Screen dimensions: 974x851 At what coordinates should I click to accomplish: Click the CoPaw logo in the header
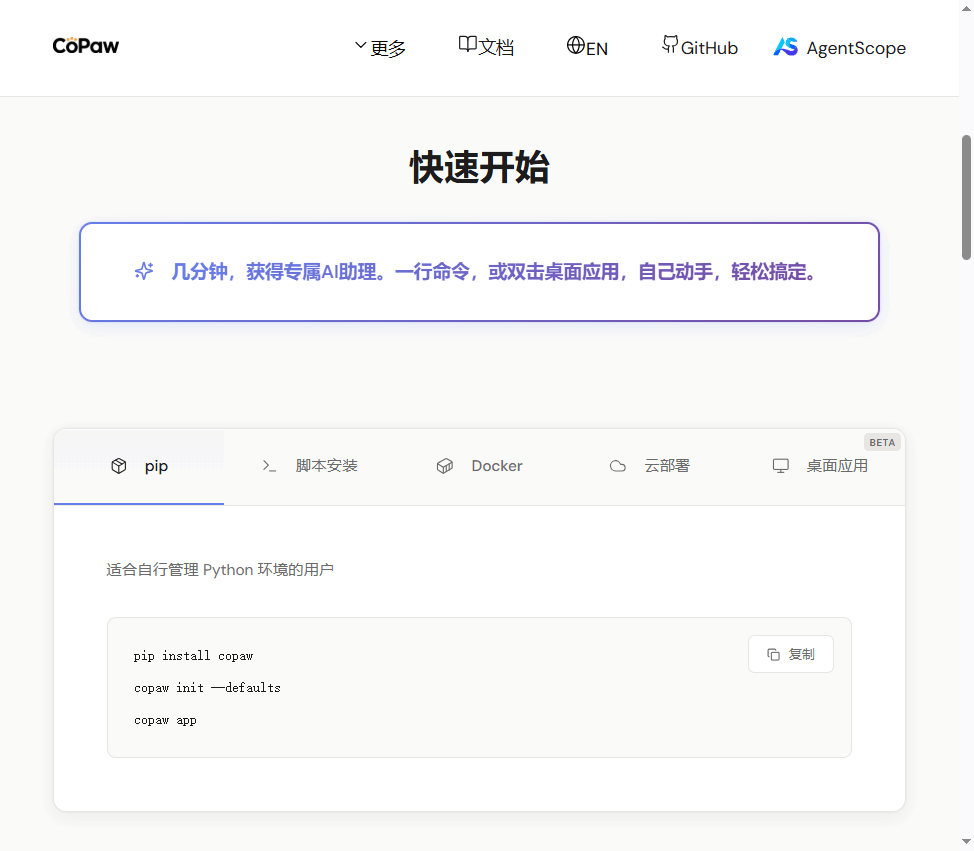click(86, 46)
